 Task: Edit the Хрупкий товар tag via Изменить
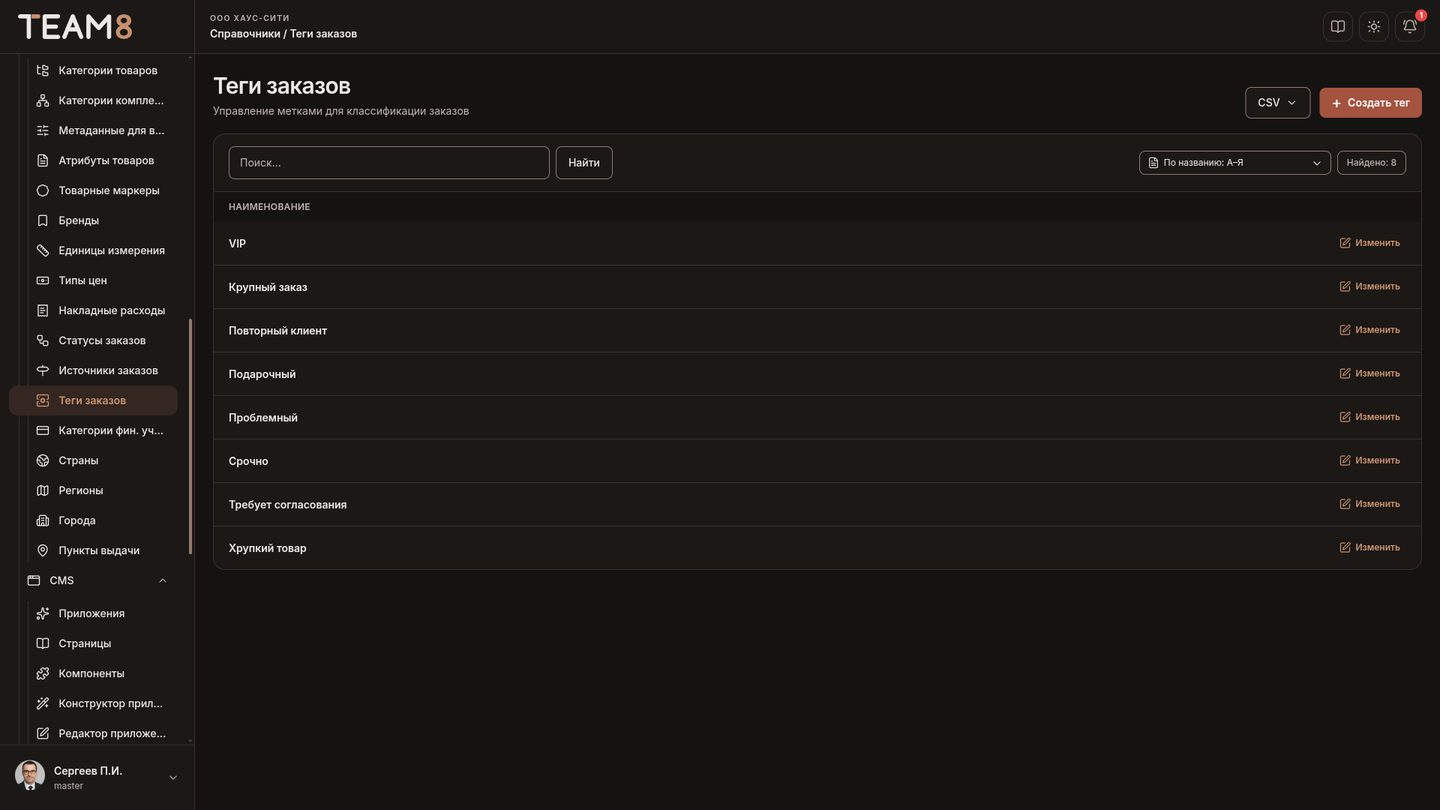click(x=1370, y=547)
